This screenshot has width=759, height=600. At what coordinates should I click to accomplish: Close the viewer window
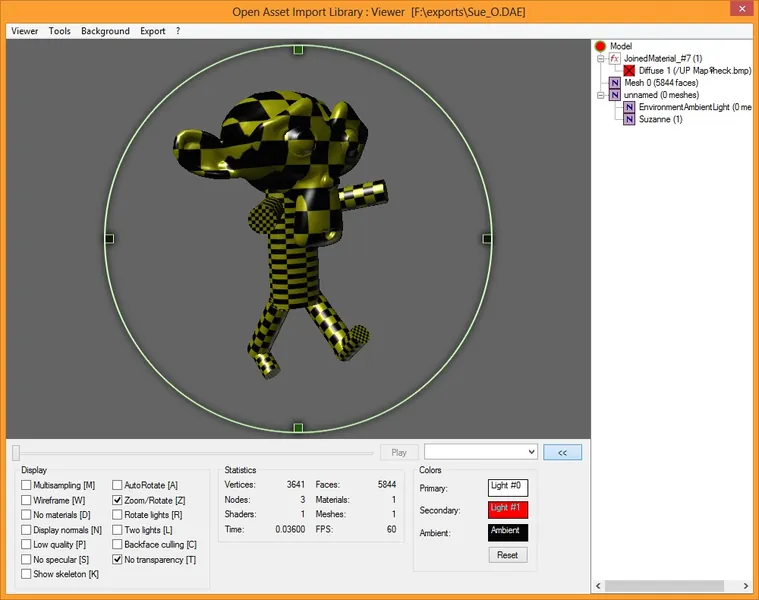742,8
